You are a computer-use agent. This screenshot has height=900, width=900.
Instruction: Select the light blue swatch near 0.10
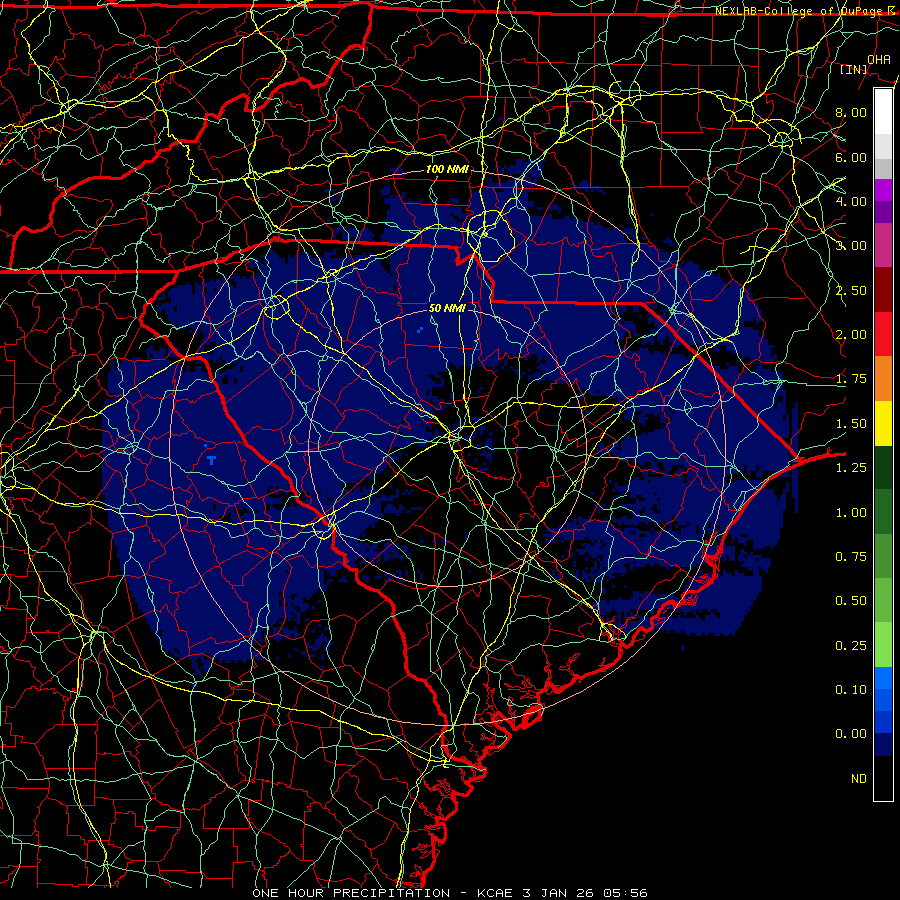click(883, 677)
